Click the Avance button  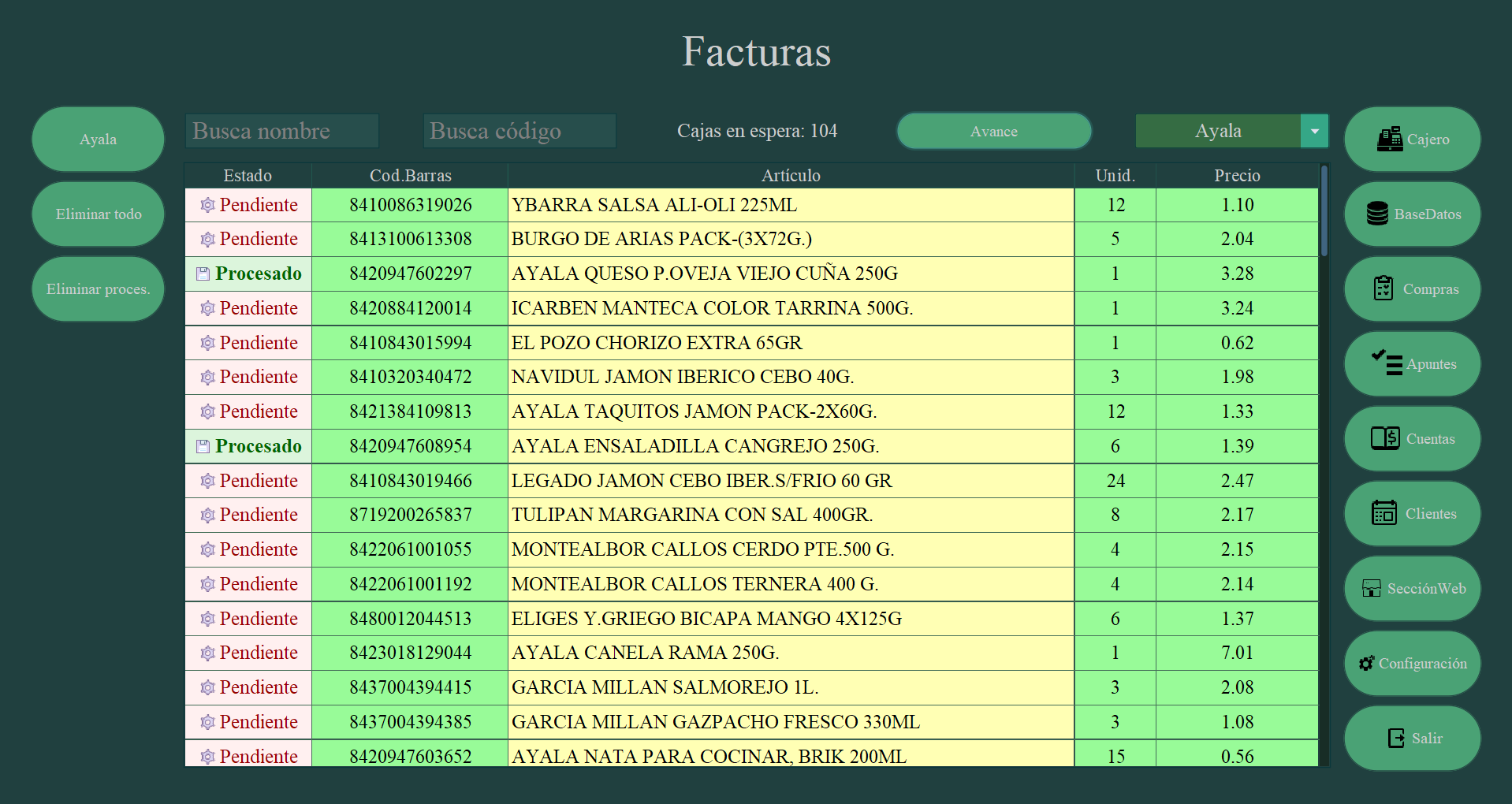click(x=994, y=131)
